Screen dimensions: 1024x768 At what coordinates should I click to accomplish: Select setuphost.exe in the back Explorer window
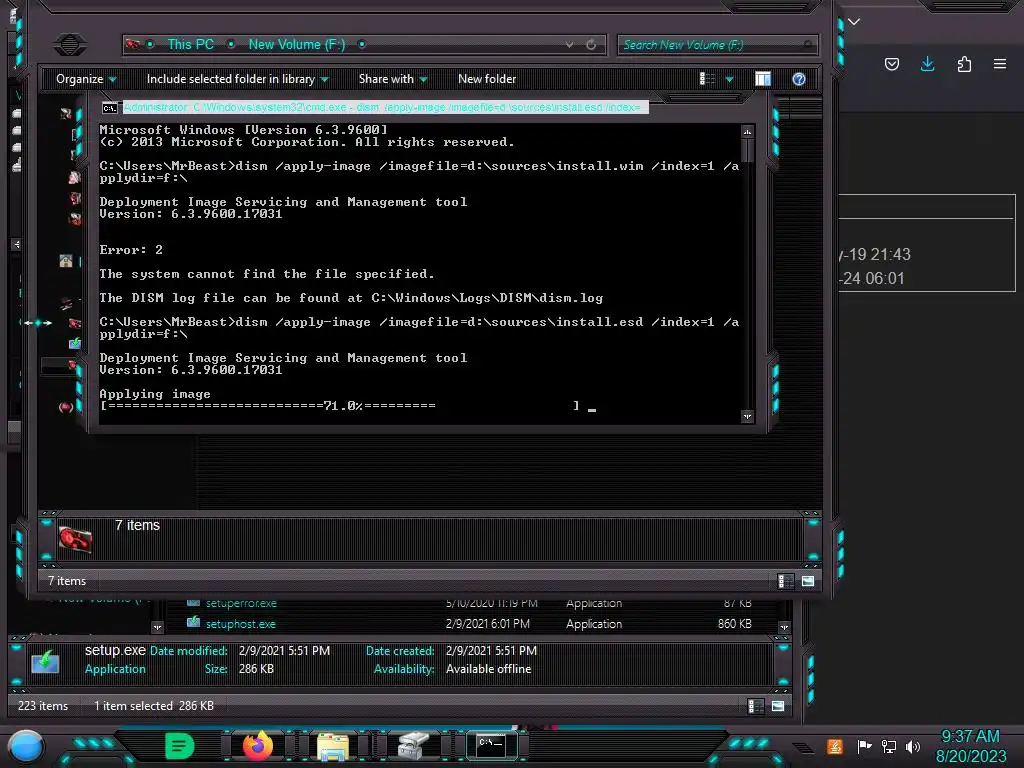pos(240,624)
